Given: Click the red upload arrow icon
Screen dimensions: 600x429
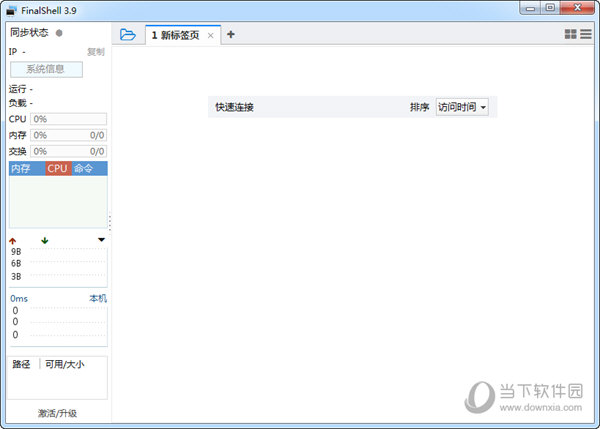Looking at the screenshot, I should click(x=13, y=240).
